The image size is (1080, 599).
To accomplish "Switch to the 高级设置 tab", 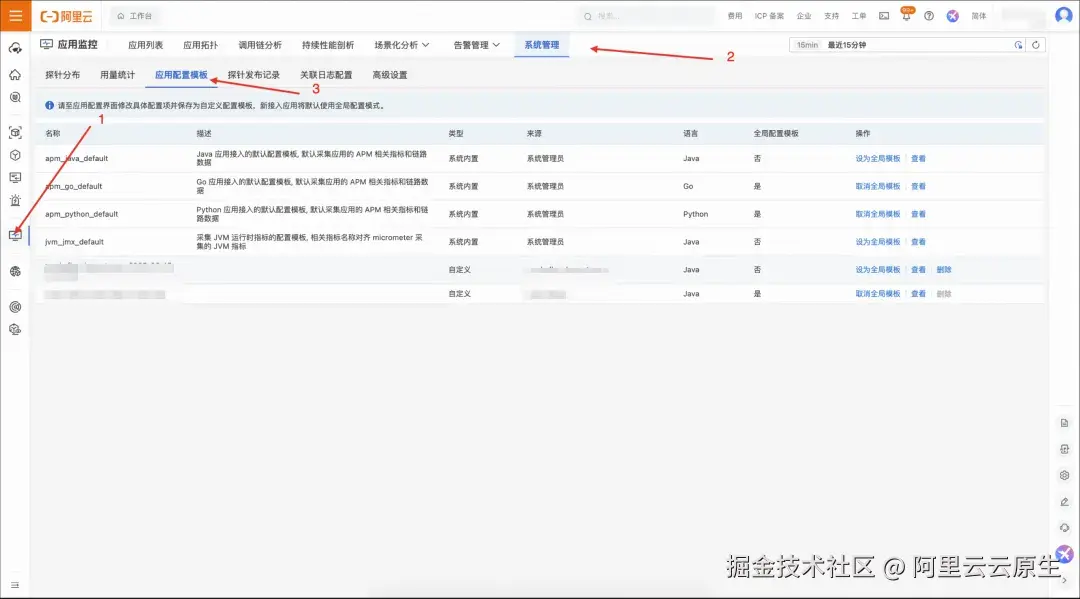I will coord(390,75).
